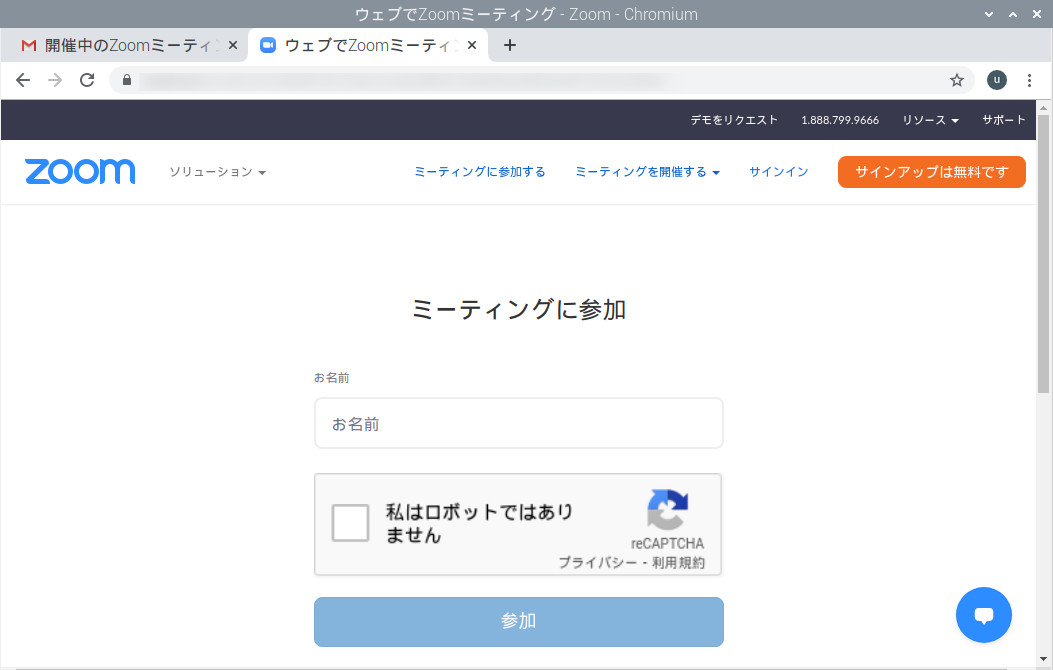Image resolution: width=1053 pixels, height=670 pixels.
Task: Open the reCAPTCHA プライバシー link
Action: (x=597, y=563)
